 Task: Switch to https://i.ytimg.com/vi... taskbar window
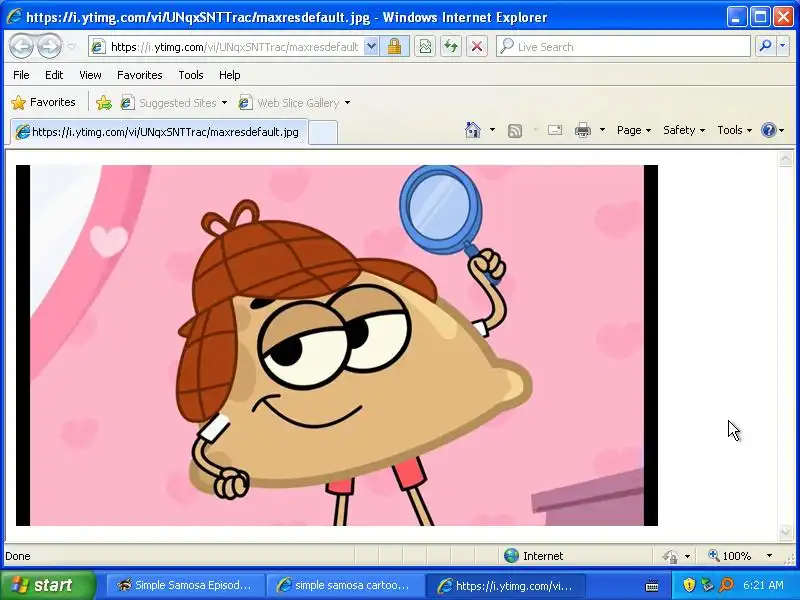pyautogui.click(x=506, y=585)
